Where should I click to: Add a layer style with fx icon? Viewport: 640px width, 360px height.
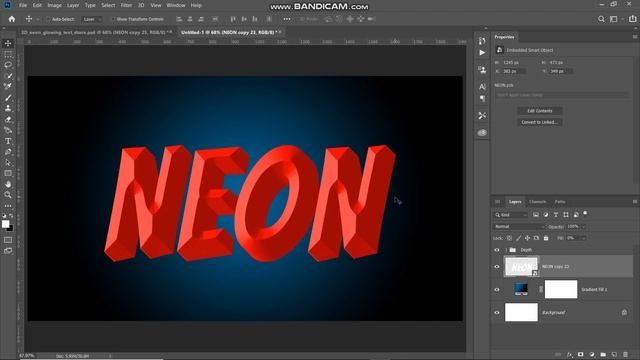(570, 355)
